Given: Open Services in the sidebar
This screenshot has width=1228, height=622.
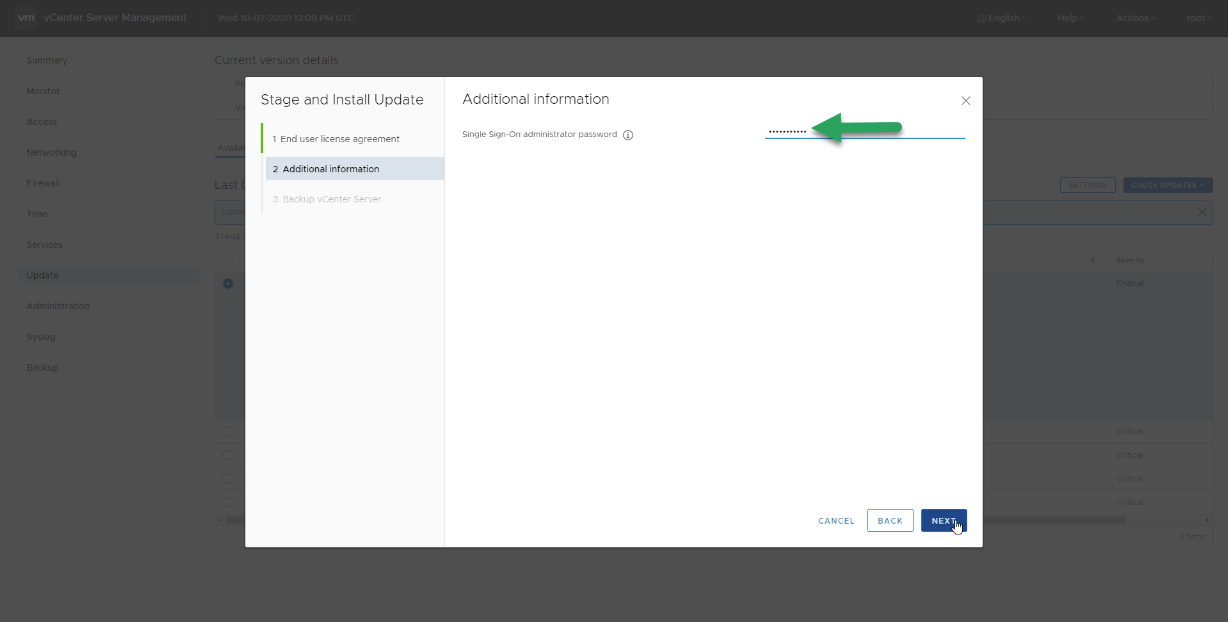Looking at the screenshot, I should pos(44,245).
